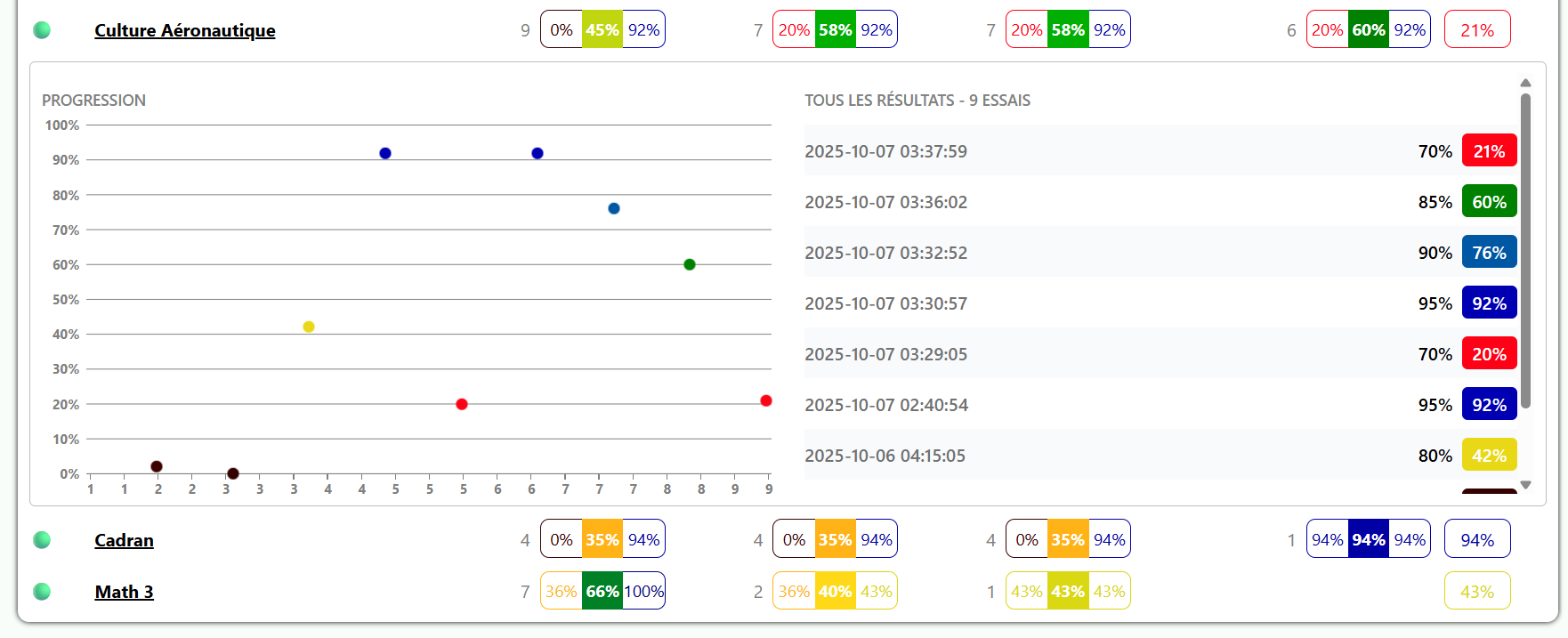Click the green status dot beside Cadran

click(42, 540)
